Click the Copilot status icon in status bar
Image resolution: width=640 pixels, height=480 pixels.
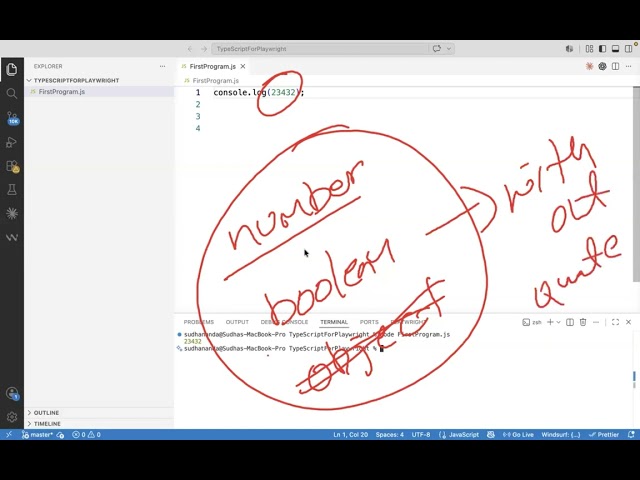pos(491,435)
